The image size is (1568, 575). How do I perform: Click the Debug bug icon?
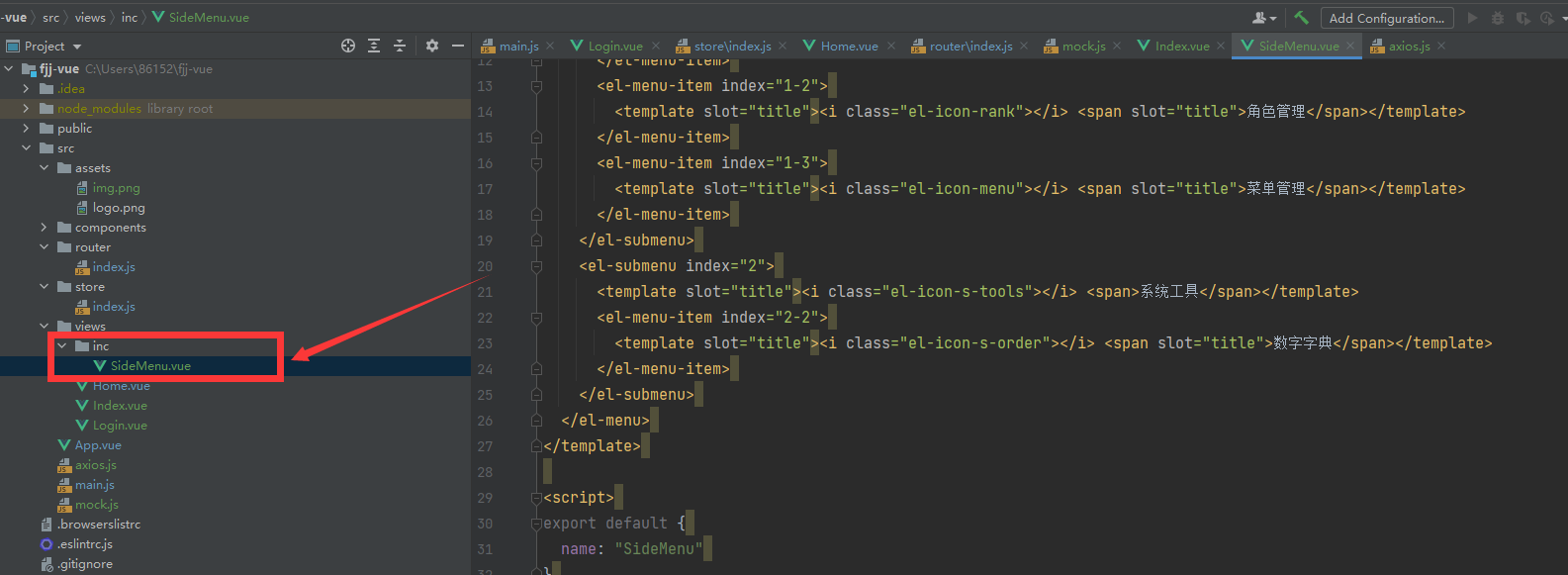[x=1498, y=18]
